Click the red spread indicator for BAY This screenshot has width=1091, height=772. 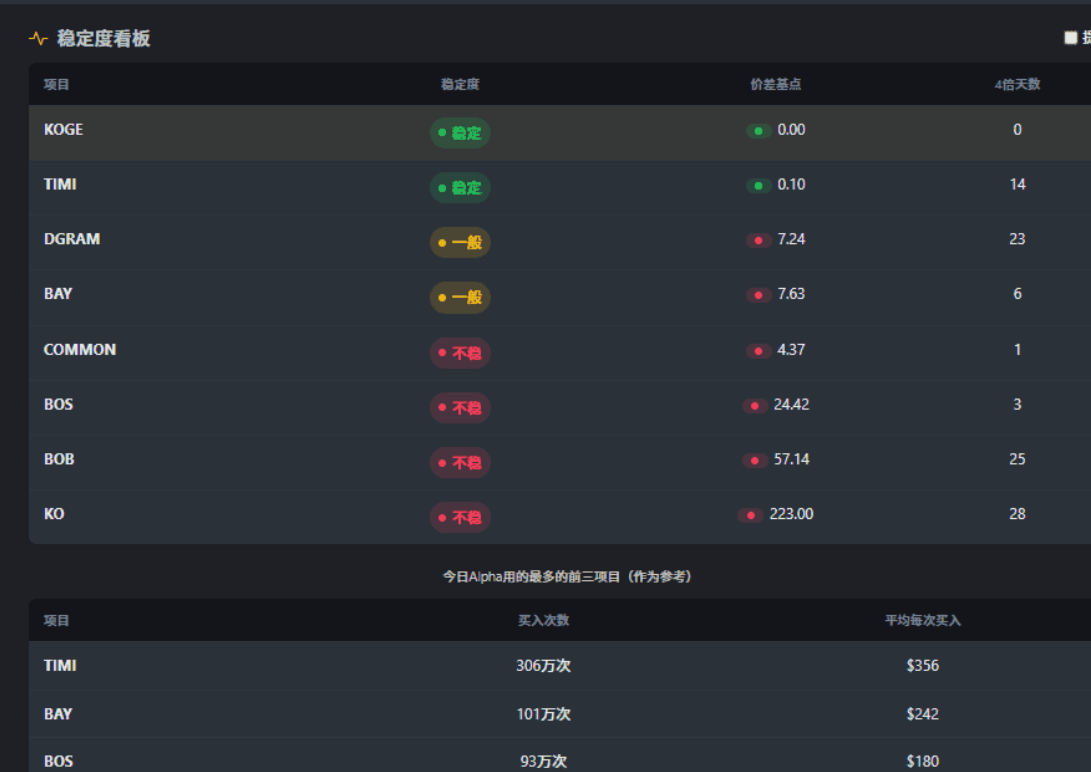tap(758, 295)
